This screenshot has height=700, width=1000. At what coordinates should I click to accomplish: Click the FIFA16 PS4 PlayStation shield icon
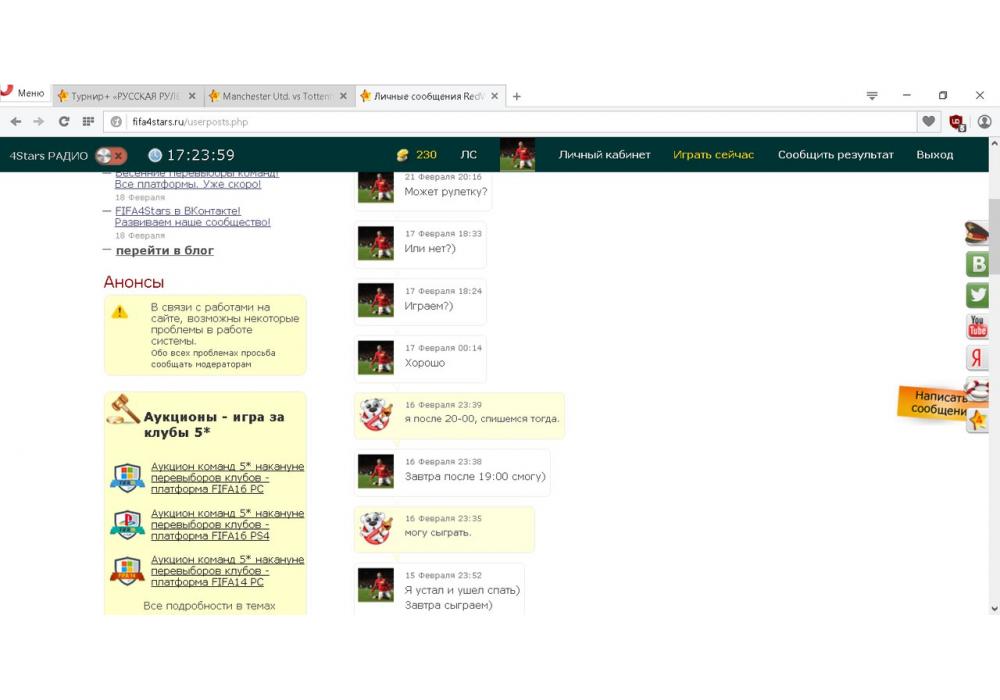pyautogui.click(x=127, y=524)
